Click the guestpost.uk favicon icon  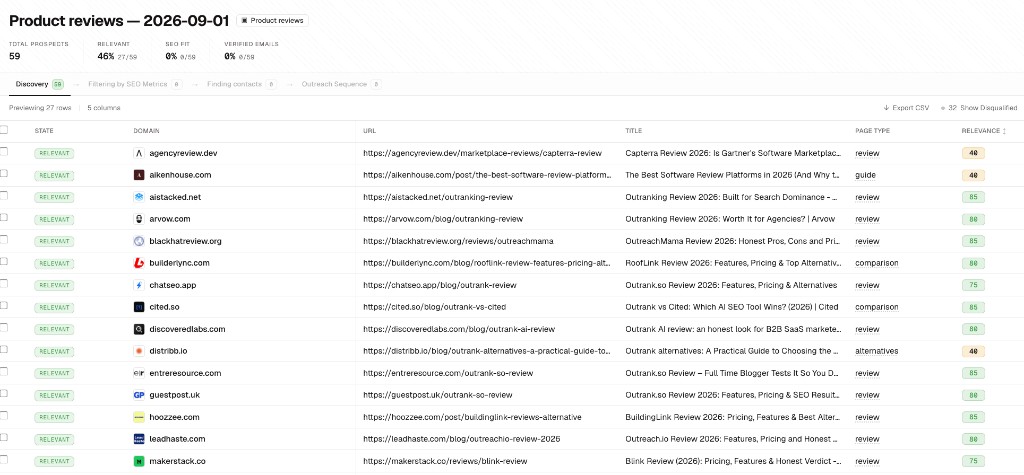tap(138, 395)
